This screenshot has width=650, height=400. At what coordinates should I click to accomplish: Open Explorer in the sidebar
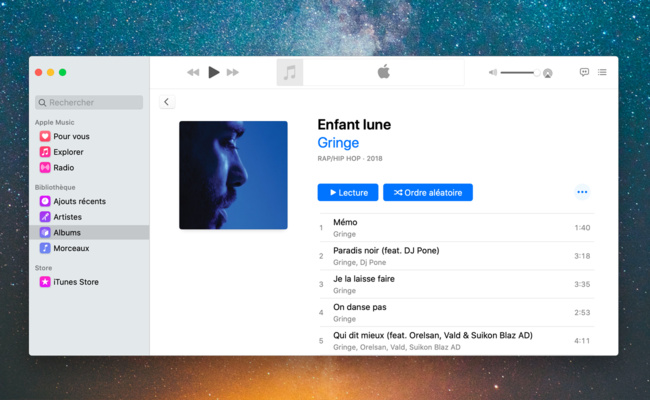(89, 152)
